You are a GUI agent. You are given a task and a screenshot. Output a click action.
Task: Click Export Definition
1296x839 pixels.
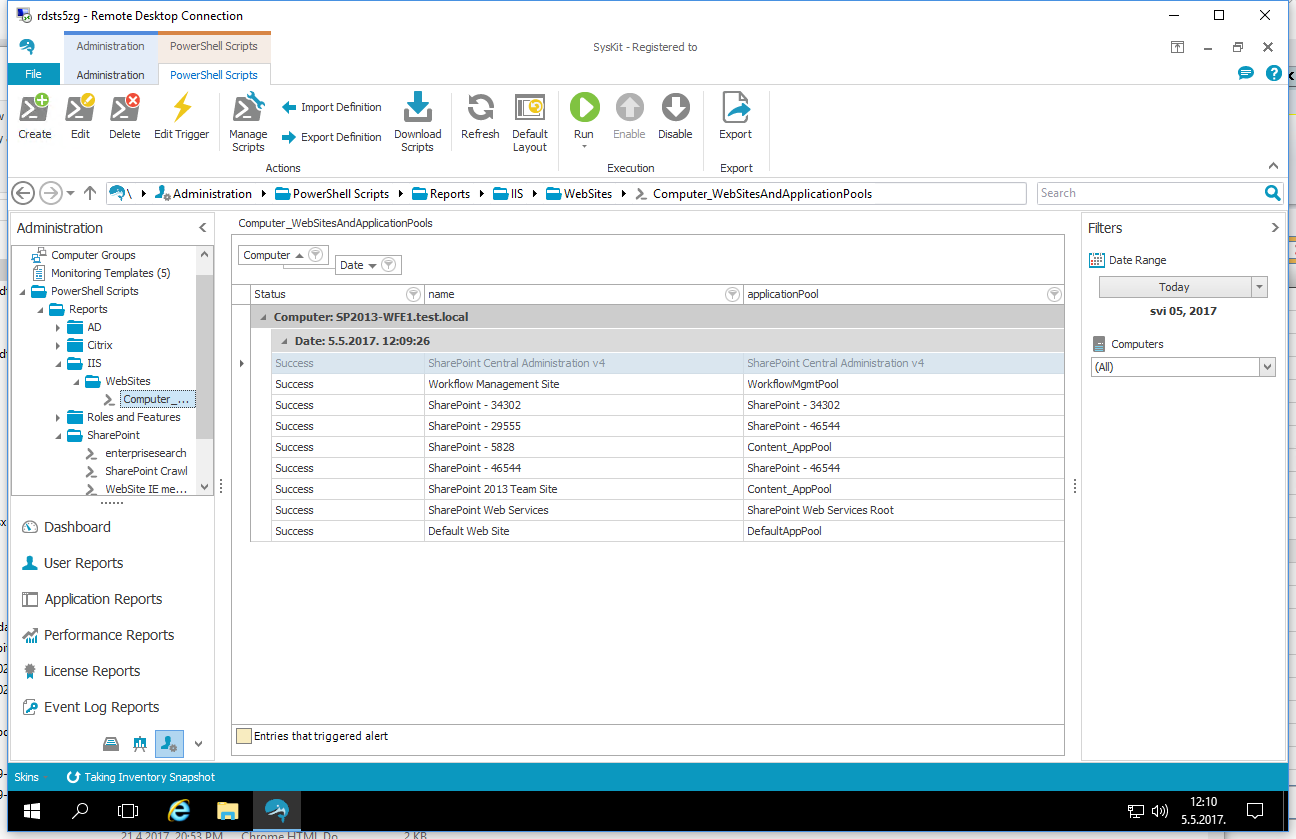332,137
